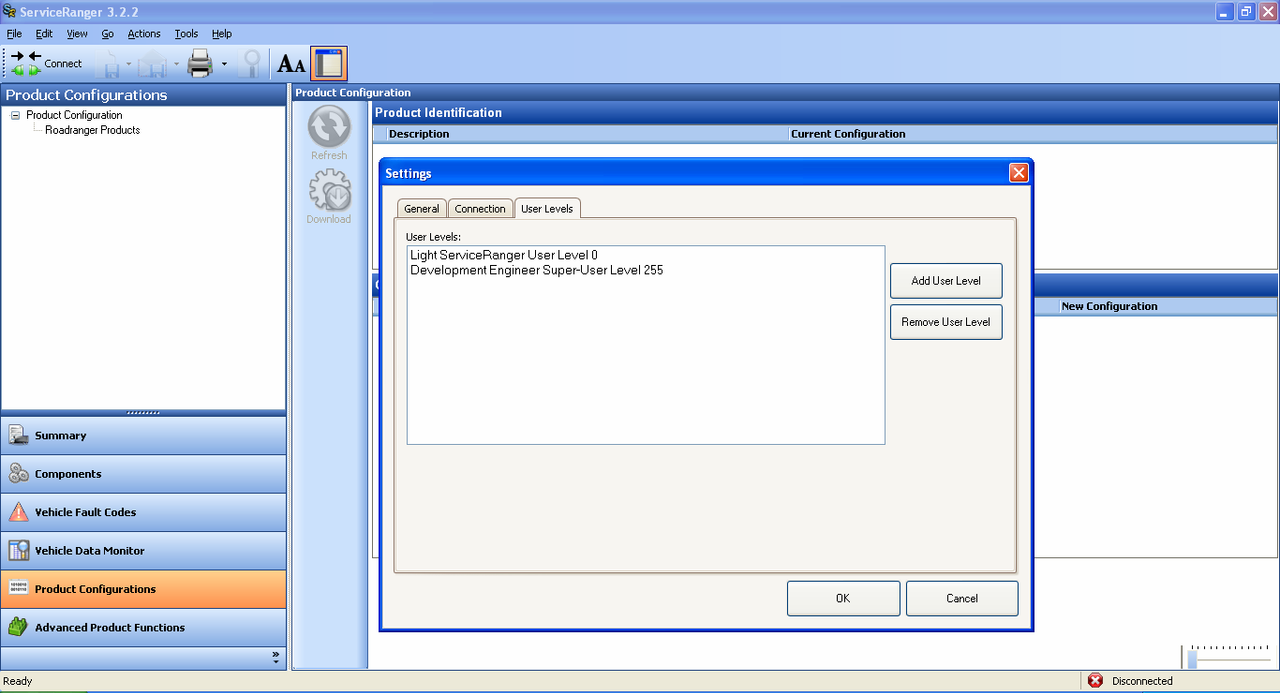Open Vehicle Fault Codes panel
Image resolution: width=1280 pixels, height=693 pixels.
pyautogui.click(x=143, y=512)
